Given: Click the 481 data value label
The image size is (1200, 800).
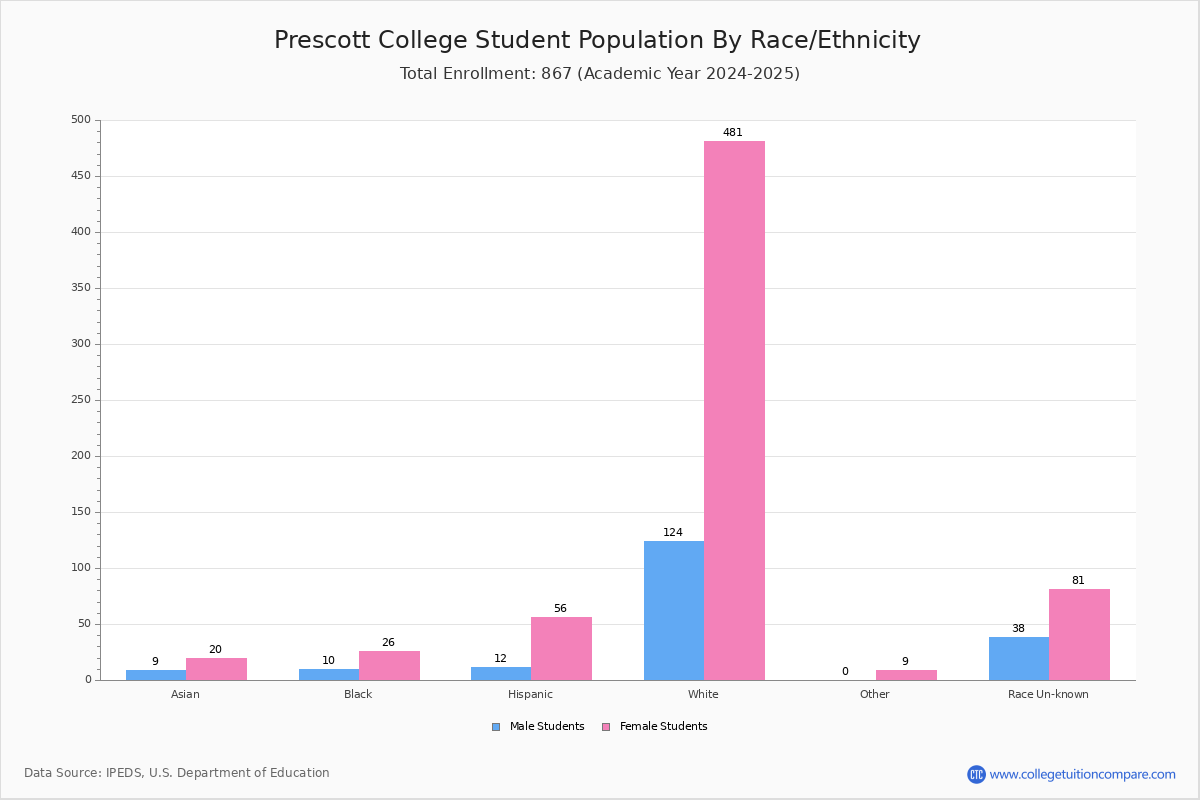Looking at the screenshot, I should [x=733, y=132].
